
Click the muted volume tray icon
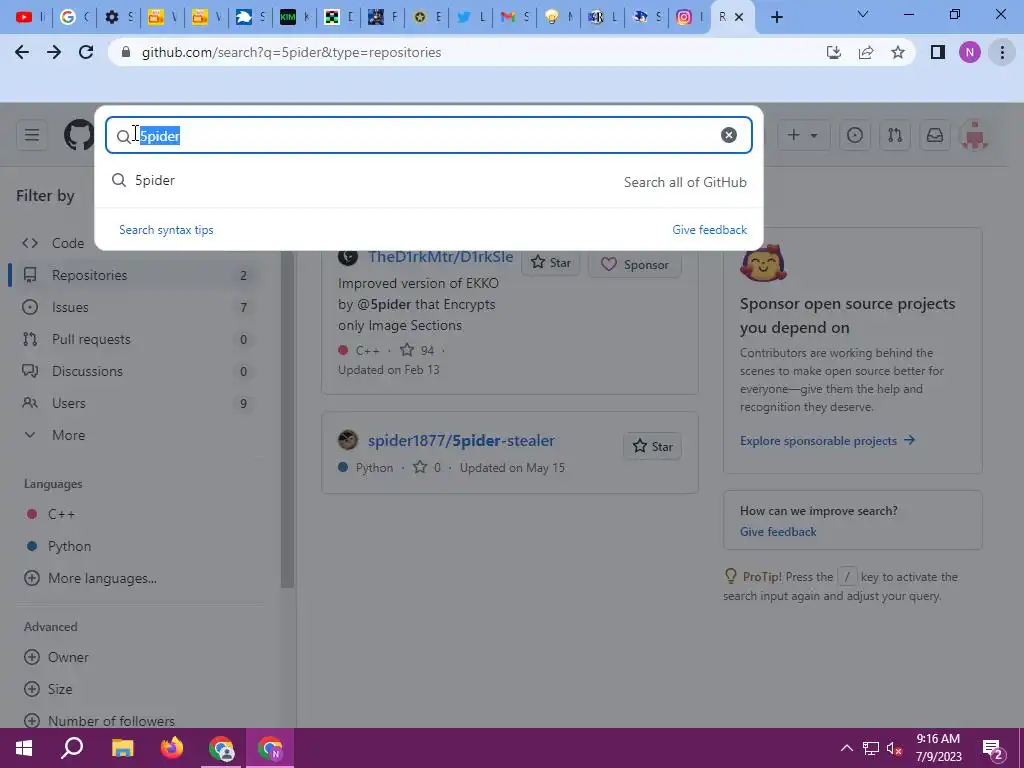tap(895, 748)
